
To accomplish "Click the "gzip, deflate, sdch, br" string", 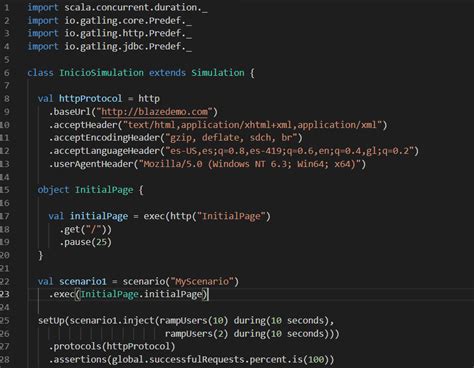I will (231, 138).
